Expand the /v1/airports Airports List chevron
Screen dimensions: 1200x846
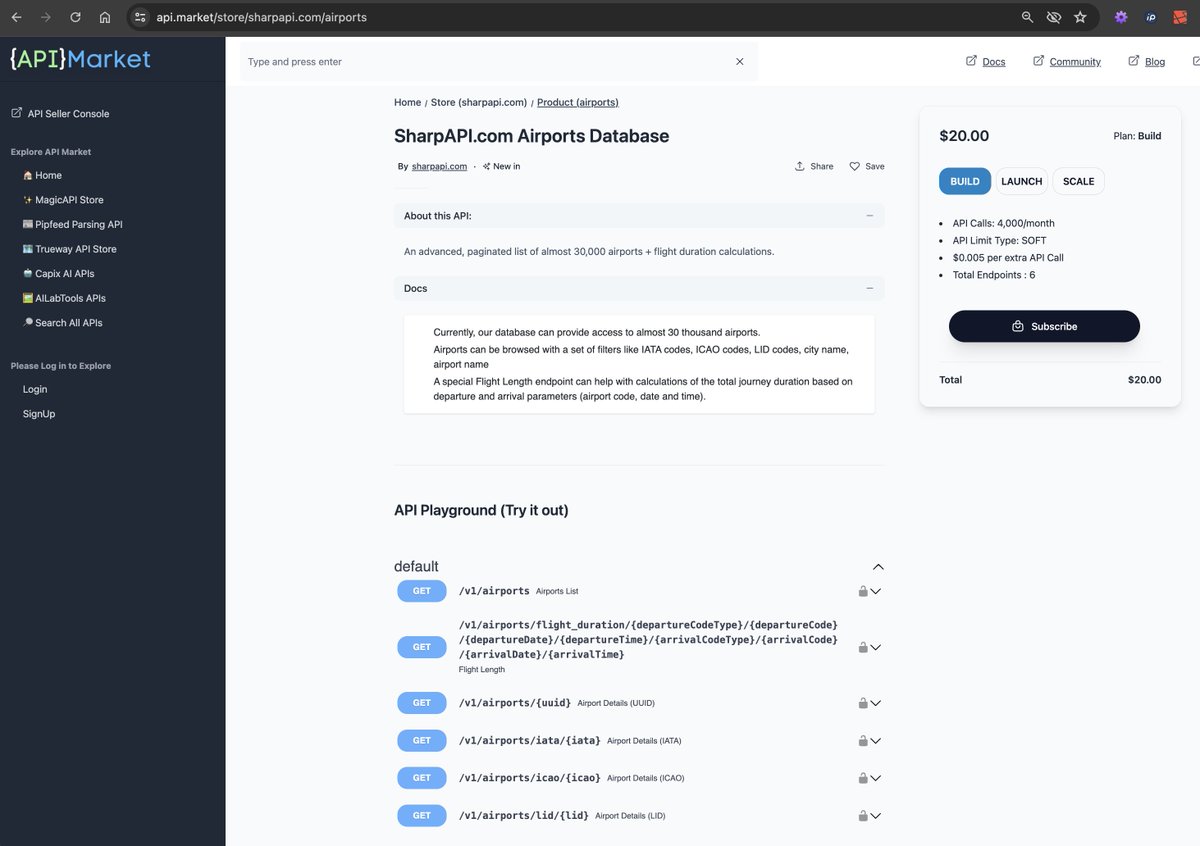(876, 591)
